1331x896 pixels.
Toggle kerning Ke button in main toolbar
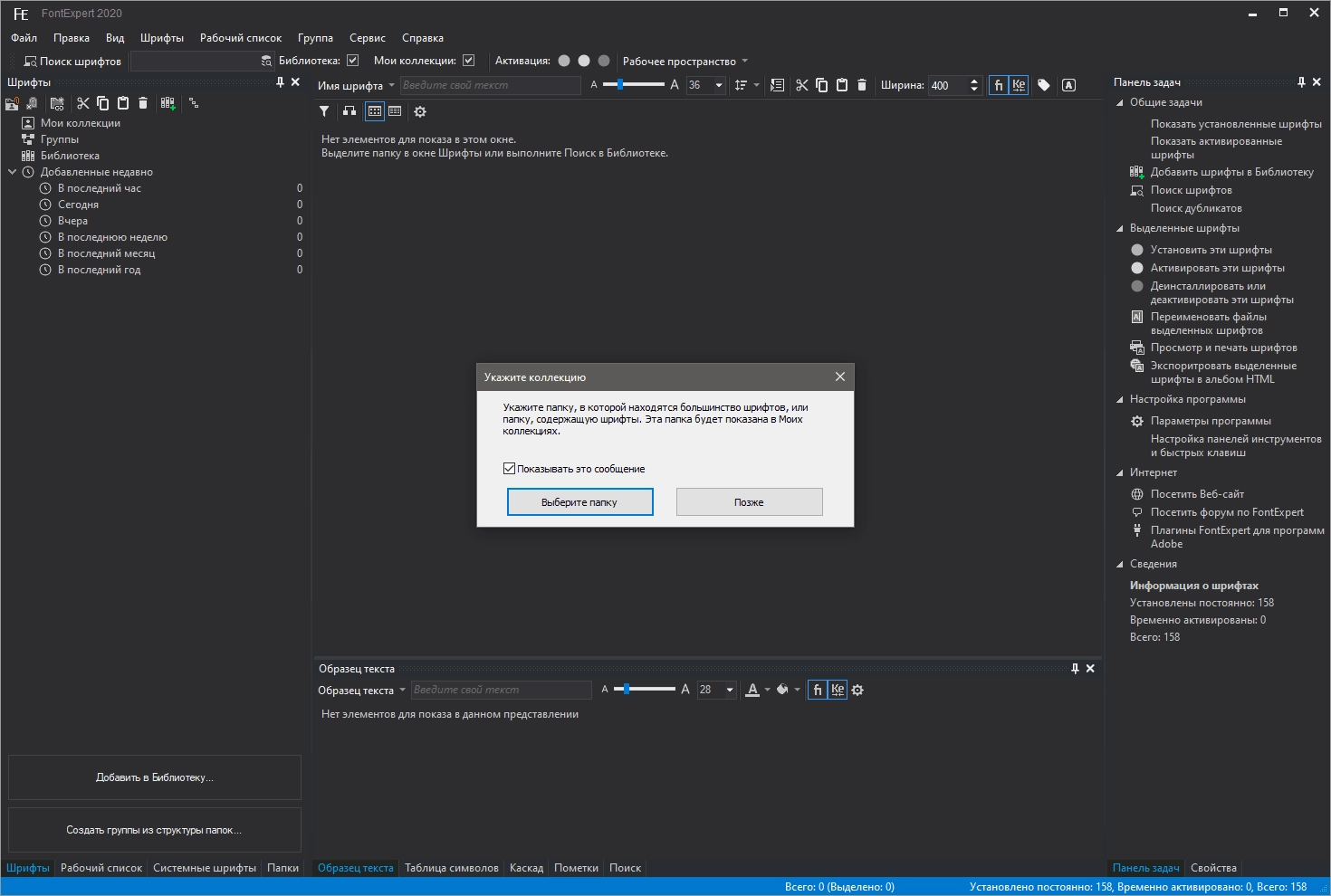pos(1019,85)
